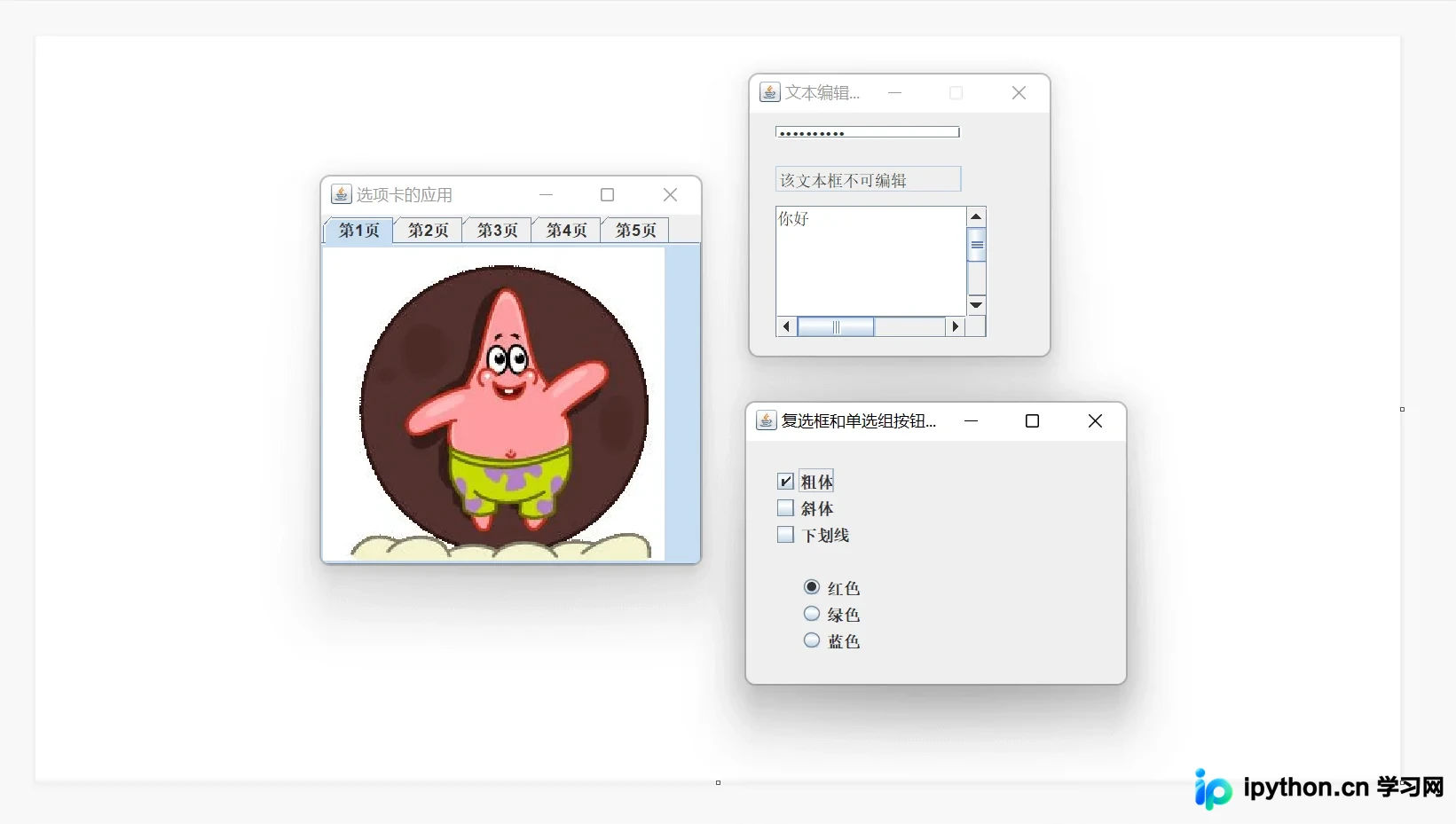Screen dimensions: 1456x824
Task: Click the text area containing 你好
Action: pos(871,261)
